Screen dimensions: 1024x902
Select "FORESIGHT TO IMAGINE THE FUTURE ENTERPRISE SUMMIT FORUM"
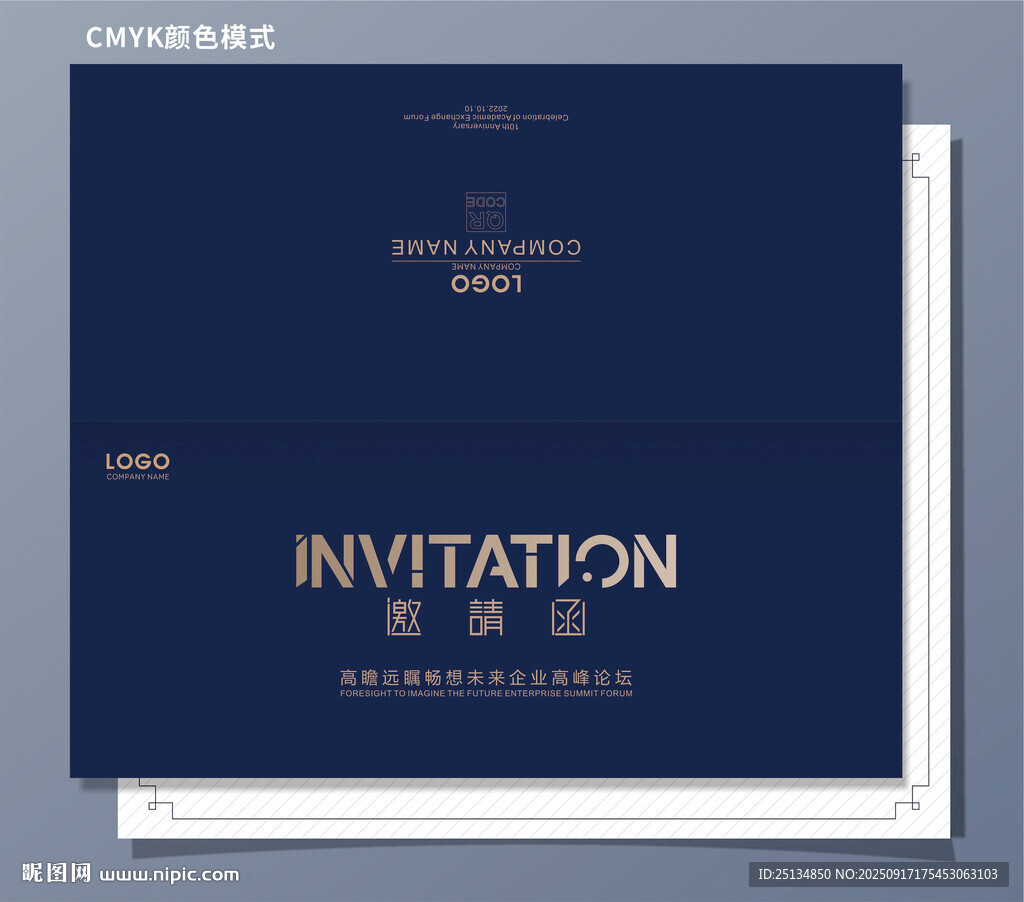tap(487, 694)
